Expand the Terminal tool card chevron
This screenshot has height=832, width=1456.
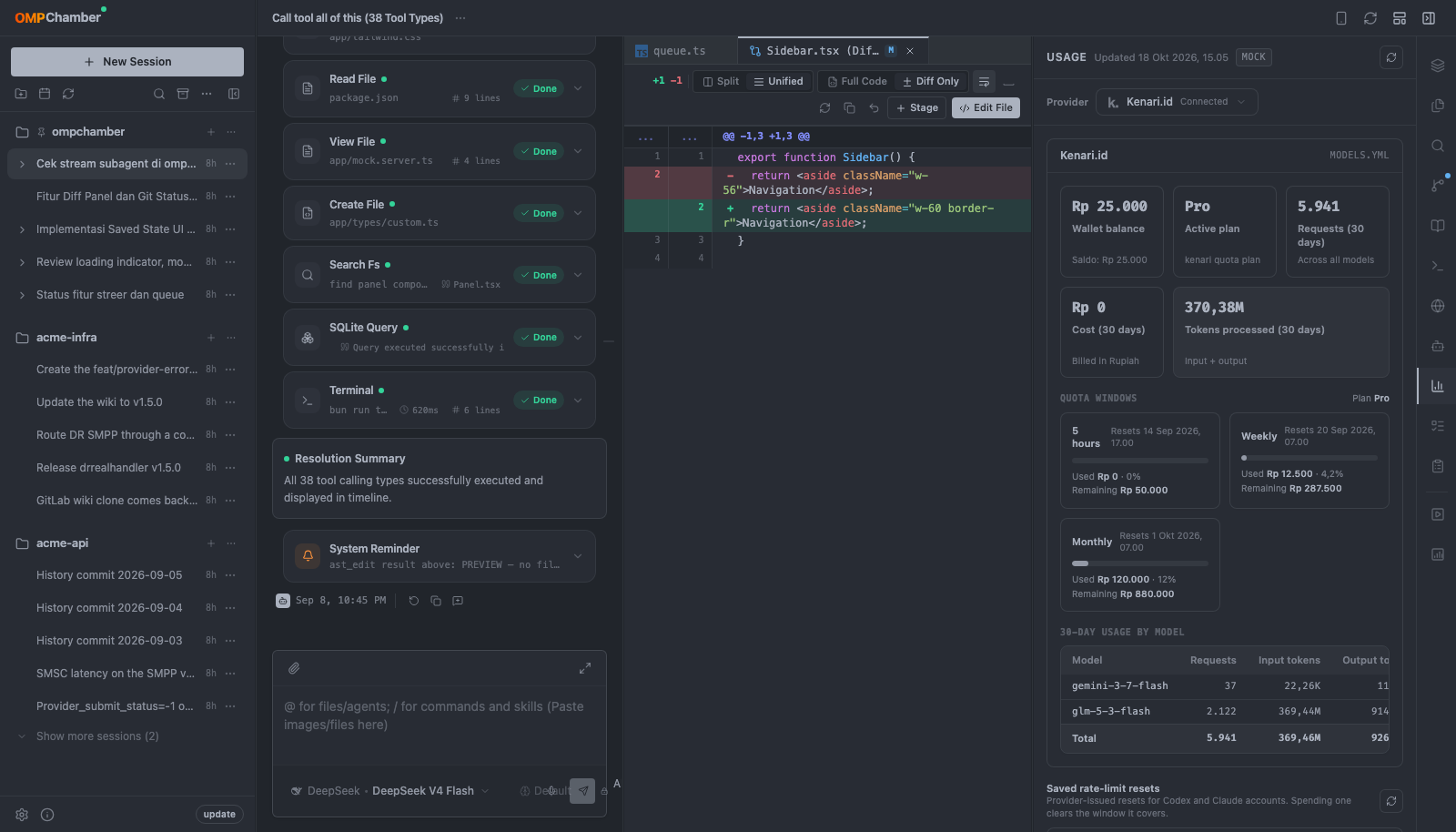click(x=578, y=400)
